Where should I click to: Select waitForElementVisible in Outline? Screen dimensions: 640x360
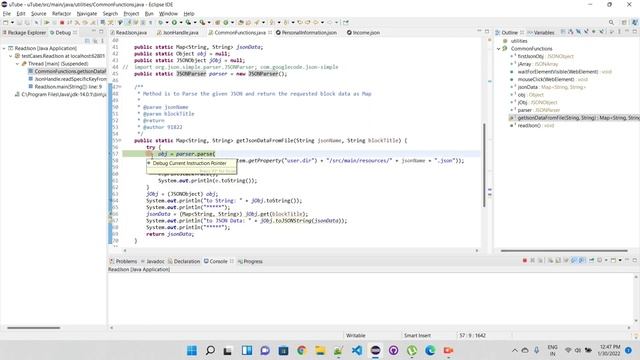[x=561, y=72]
